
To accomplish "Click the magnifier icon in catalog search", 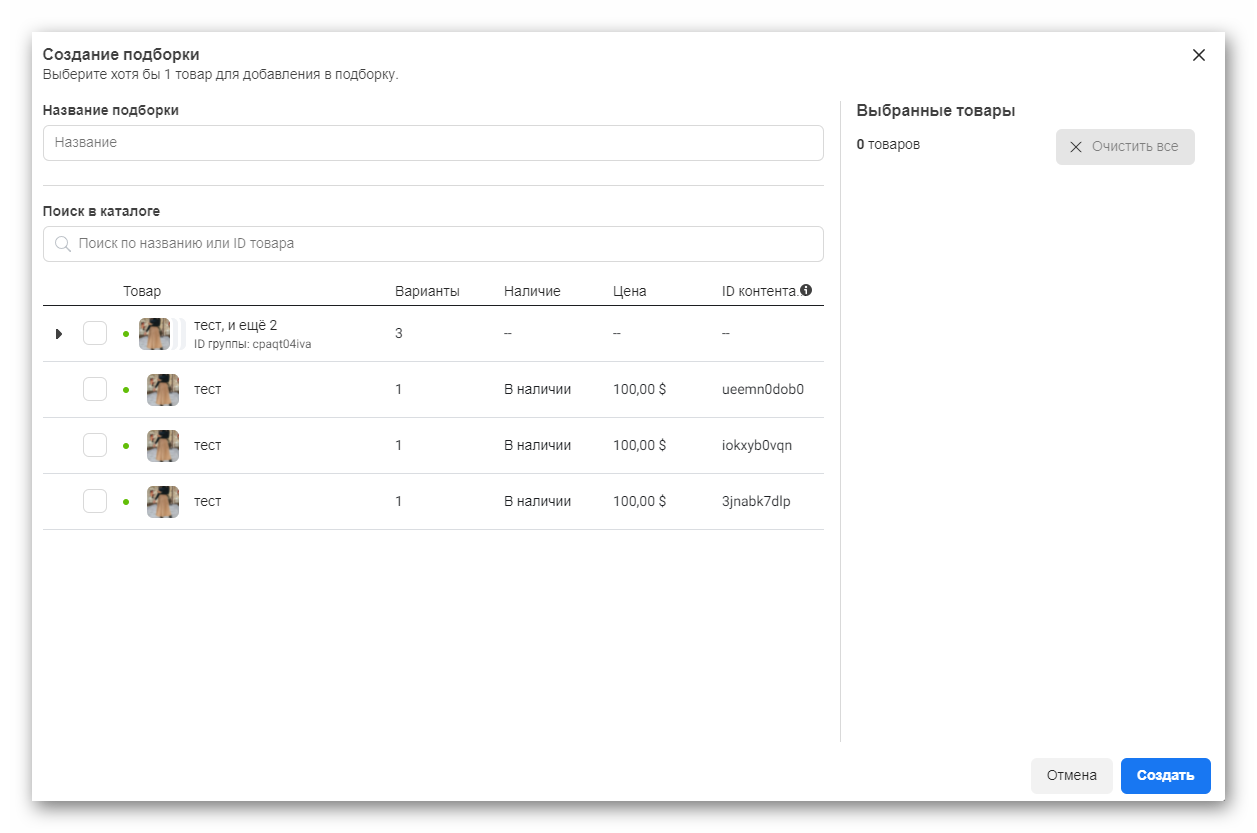I will (63, 244).
